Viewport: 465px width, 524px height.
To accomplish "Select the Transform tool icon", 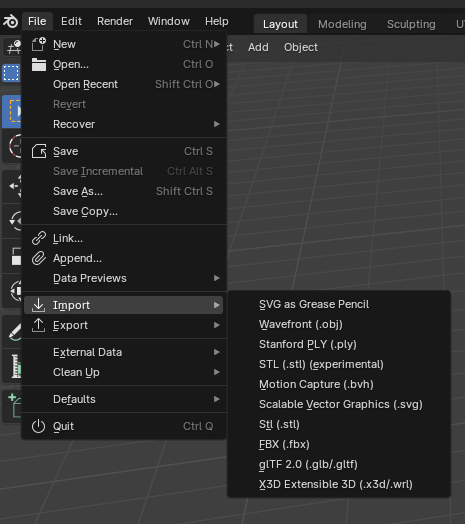I will [x=13, y=291].
